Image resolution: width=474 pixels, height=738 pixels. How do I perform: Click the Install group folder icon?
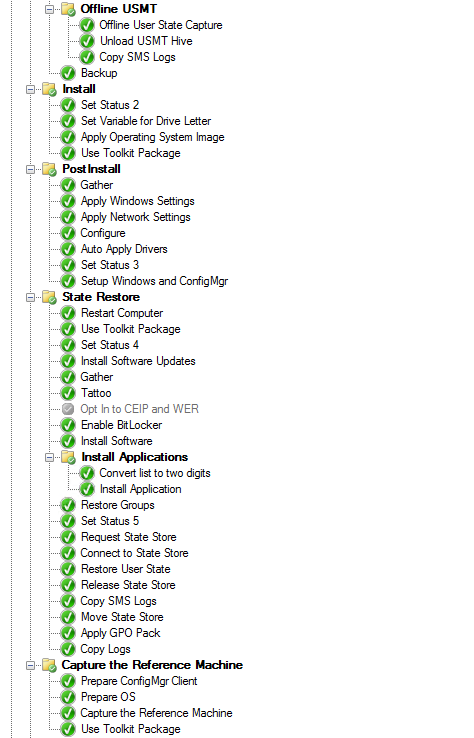click(x=49, y=89)
